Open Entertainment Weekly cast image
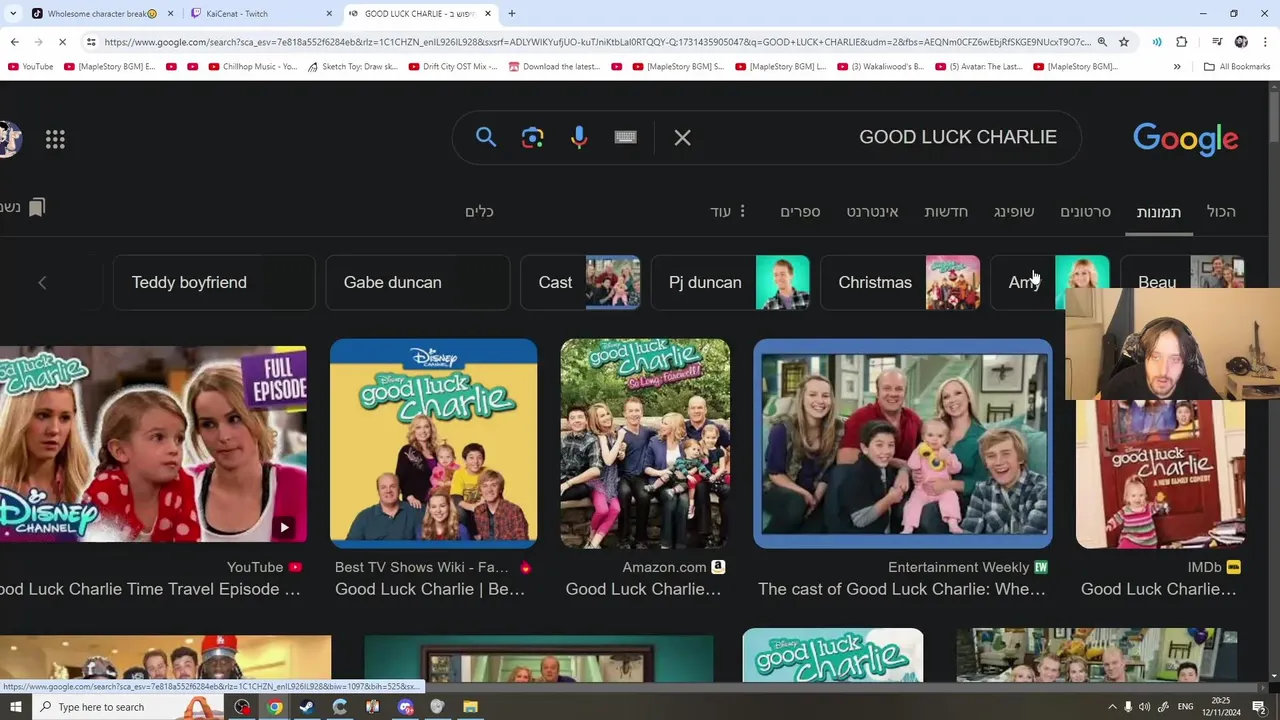1280x720 pixels. click(903, 443)
